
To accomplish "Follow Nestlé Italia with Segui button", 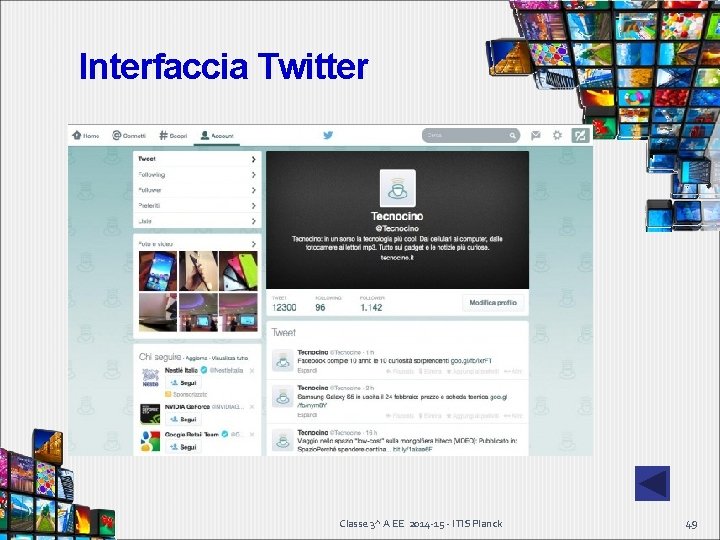I will point(183,382).
